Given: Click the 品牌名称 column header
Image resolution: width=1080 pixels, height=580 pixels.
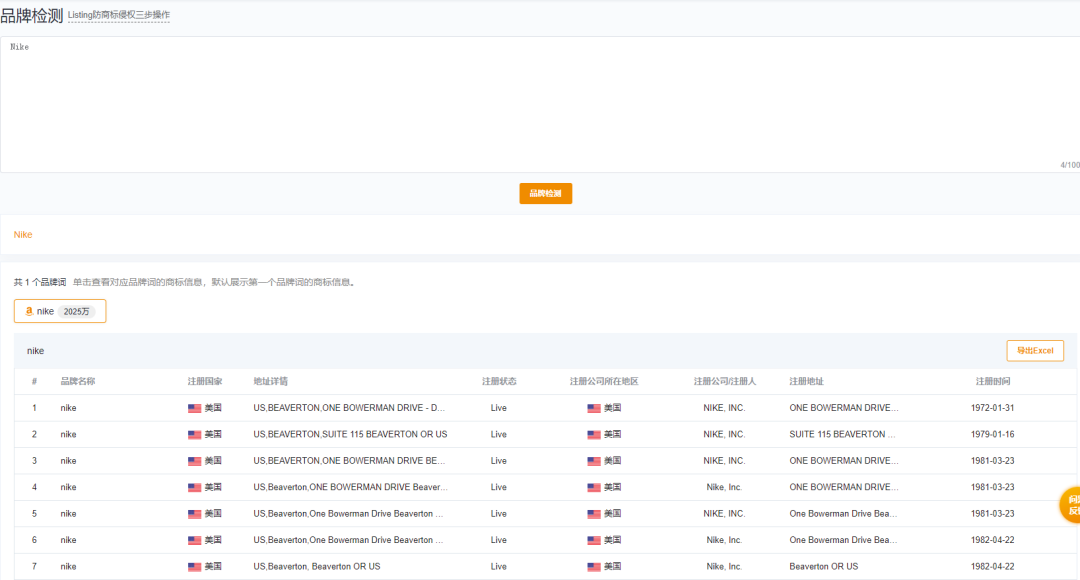Looking at the screenshot, I should click(x=78, y=382).
